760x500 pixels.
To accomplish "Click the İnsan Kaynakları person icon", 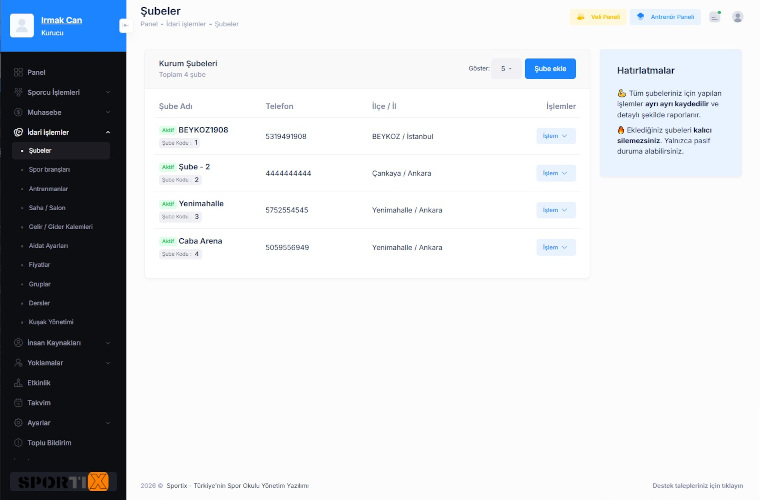I will tap(18, 343).
